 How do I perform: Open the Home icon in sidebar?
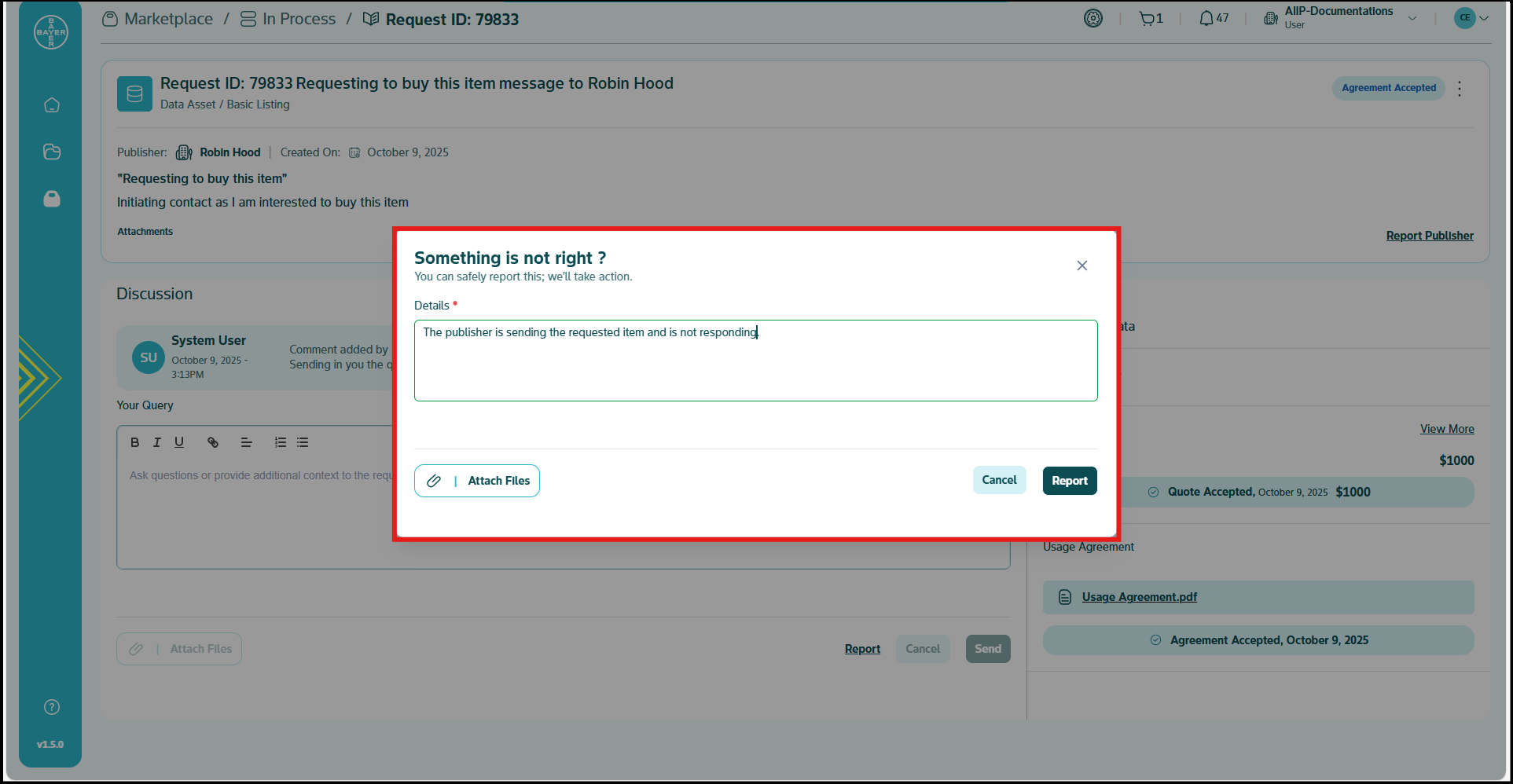pos(52,105)
